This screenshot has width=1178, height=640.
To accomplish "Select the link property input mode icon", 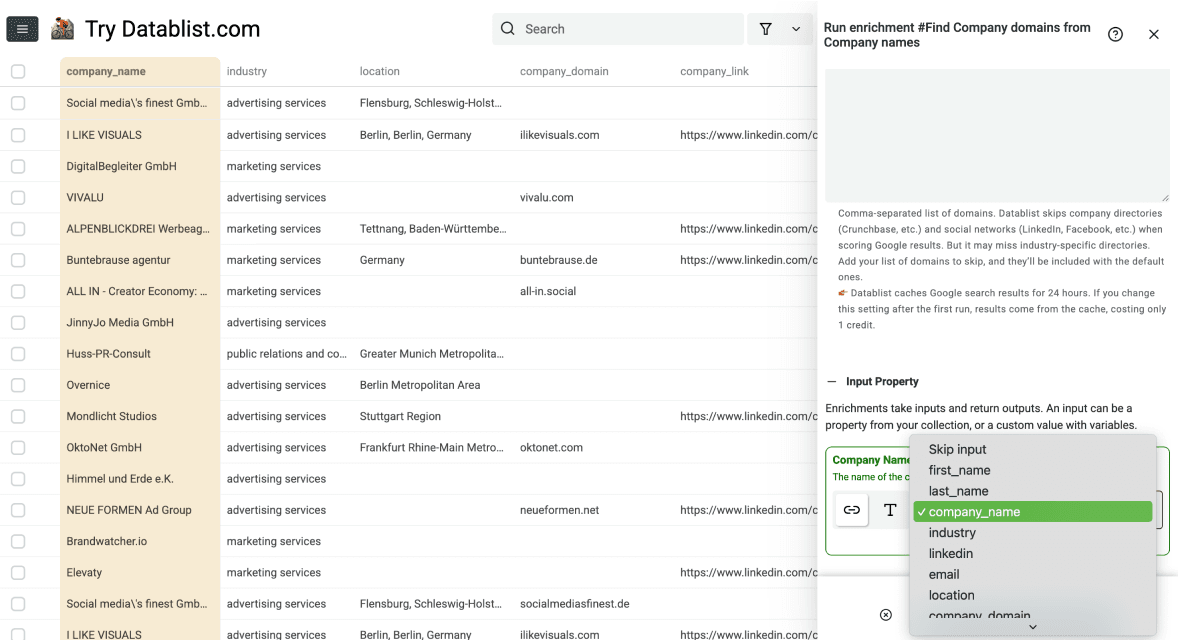I will 851,510.
